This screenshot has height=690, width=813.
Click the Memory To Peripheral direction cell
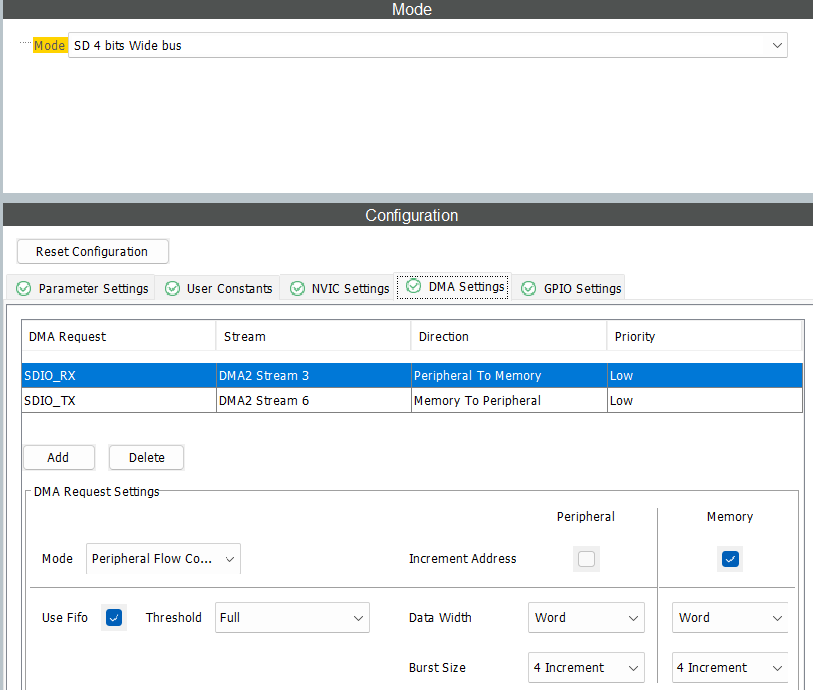pyautogui.click(x=509, y=400)
